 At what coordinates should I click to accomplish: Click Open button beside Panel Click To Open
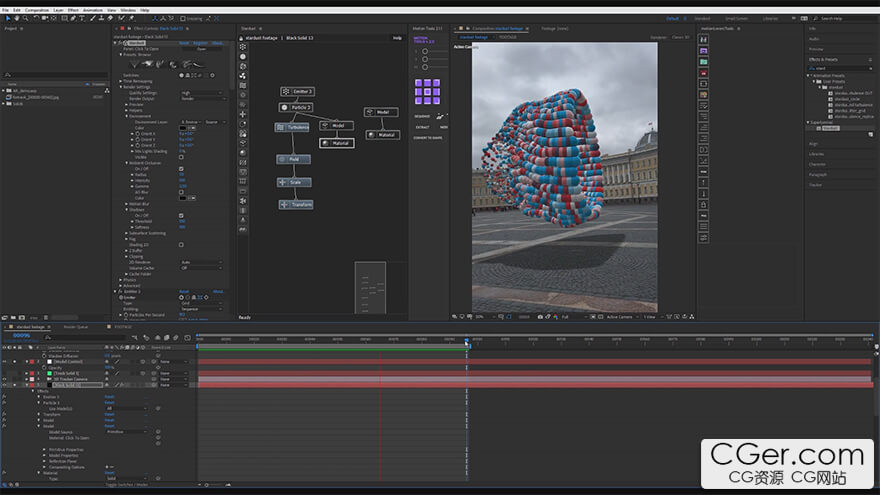pos(202,49)
